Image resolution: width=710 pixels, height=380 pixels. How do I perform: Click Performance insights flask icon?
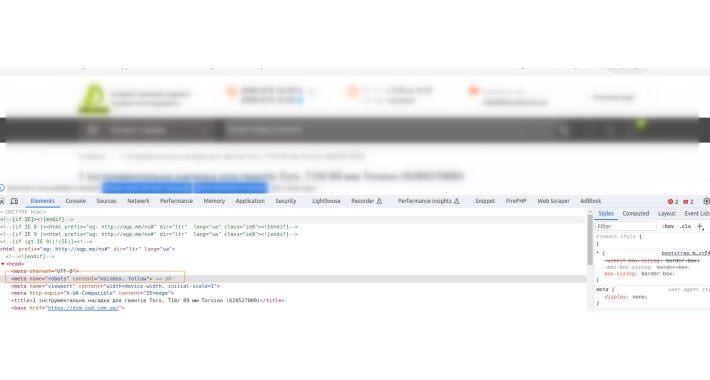tap(456, 201)
